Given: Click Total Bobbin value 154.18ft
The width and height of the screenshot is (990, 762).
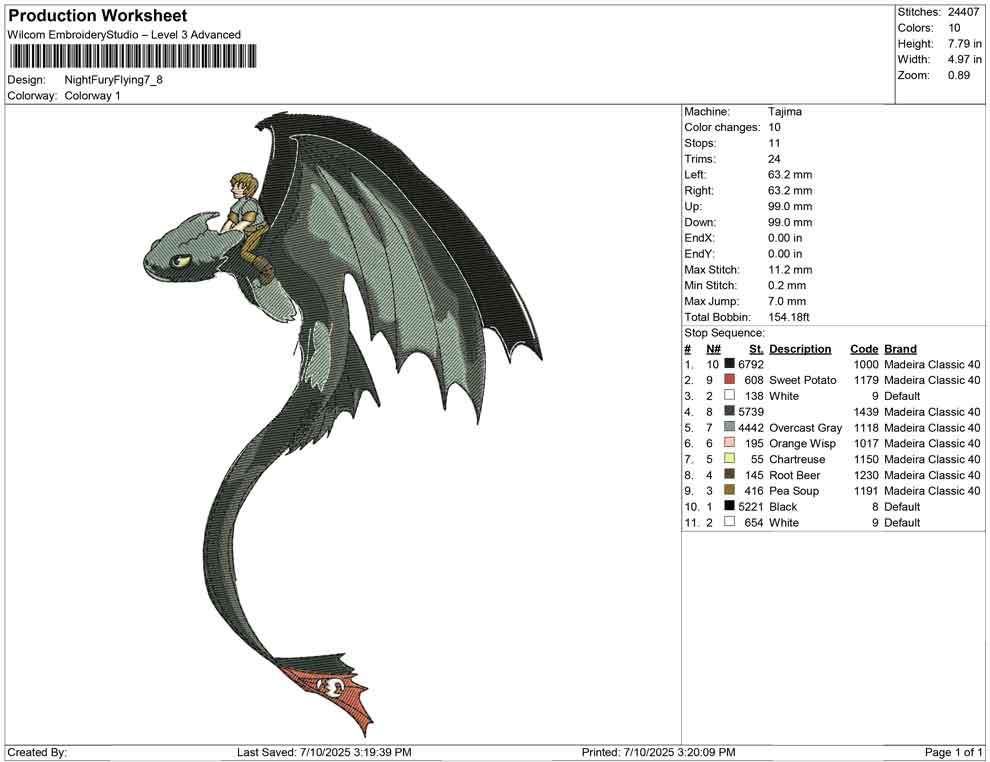Looking at the screenshot, I should 789,317.
